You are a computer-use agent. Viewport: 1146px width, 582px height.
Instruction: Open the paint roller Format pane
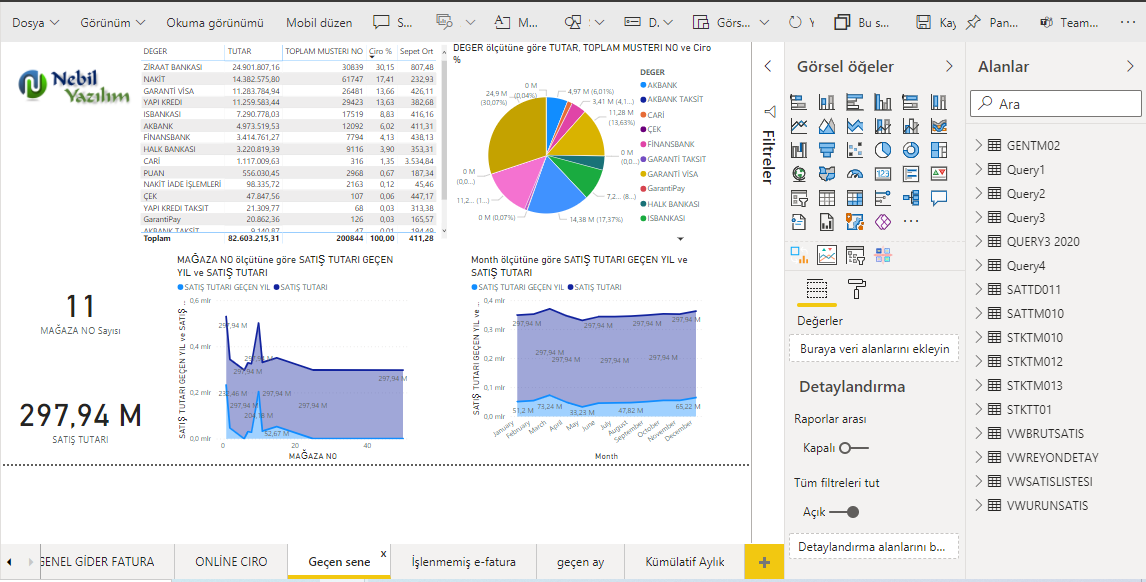[x=857, y=290]
